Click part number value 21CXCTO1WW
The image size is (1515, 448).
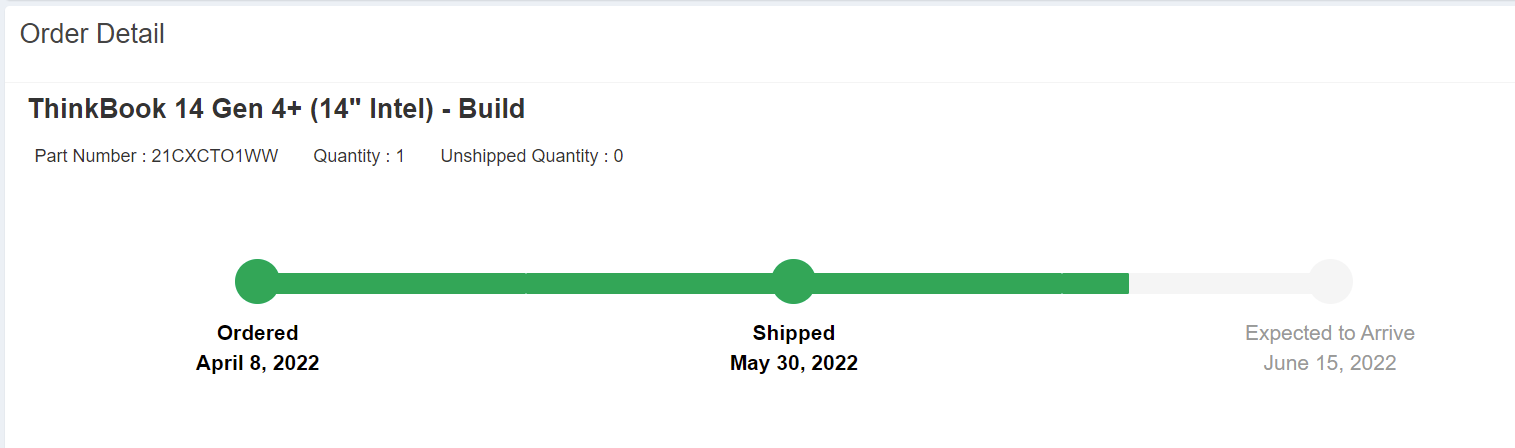[x=215, y=156]
